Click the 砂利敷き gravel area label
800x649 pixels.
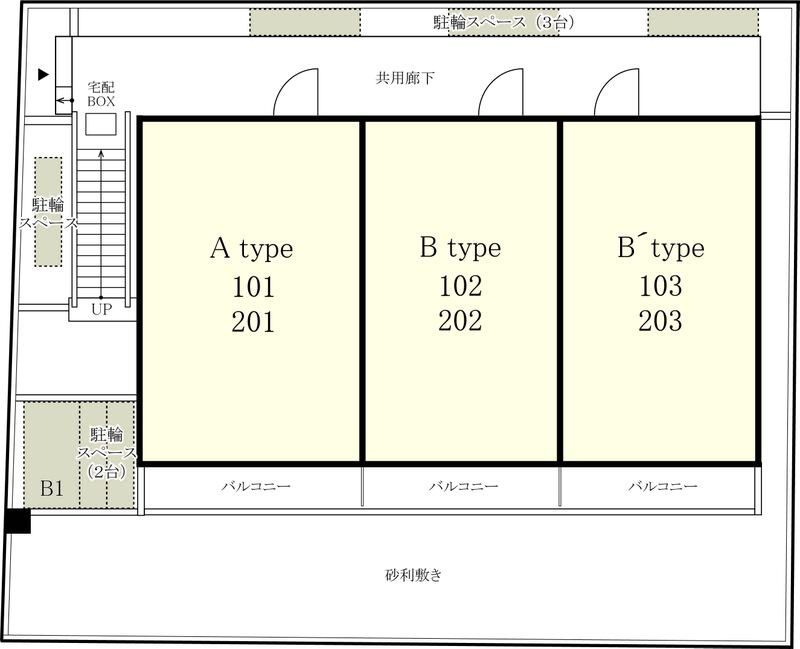pos(413,576)
